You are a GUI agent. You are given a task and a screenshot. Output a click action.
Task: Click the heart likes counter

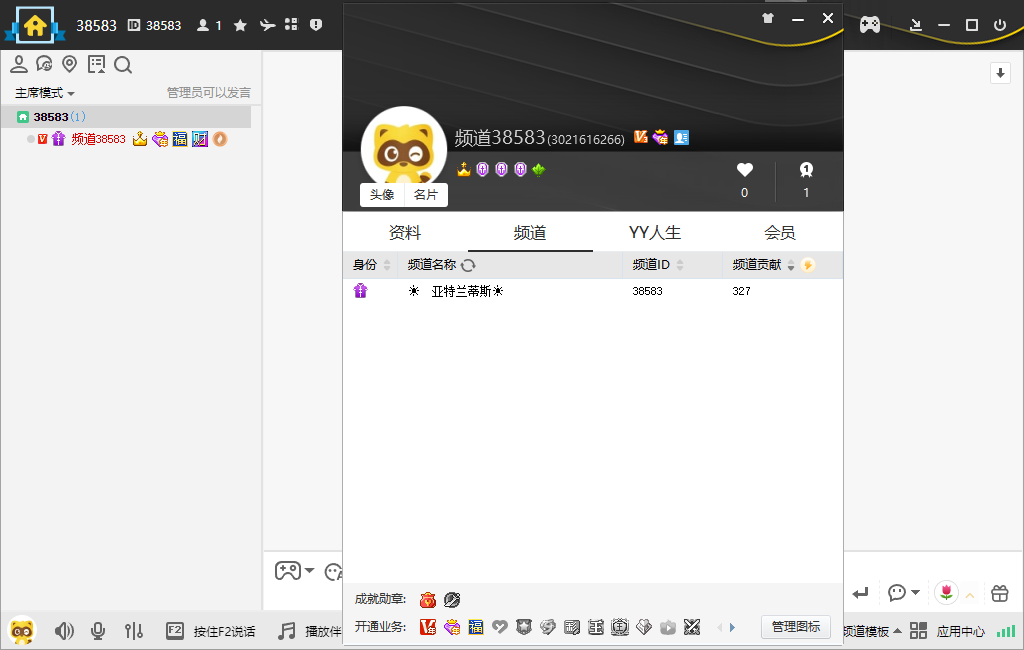click(744, 180)
